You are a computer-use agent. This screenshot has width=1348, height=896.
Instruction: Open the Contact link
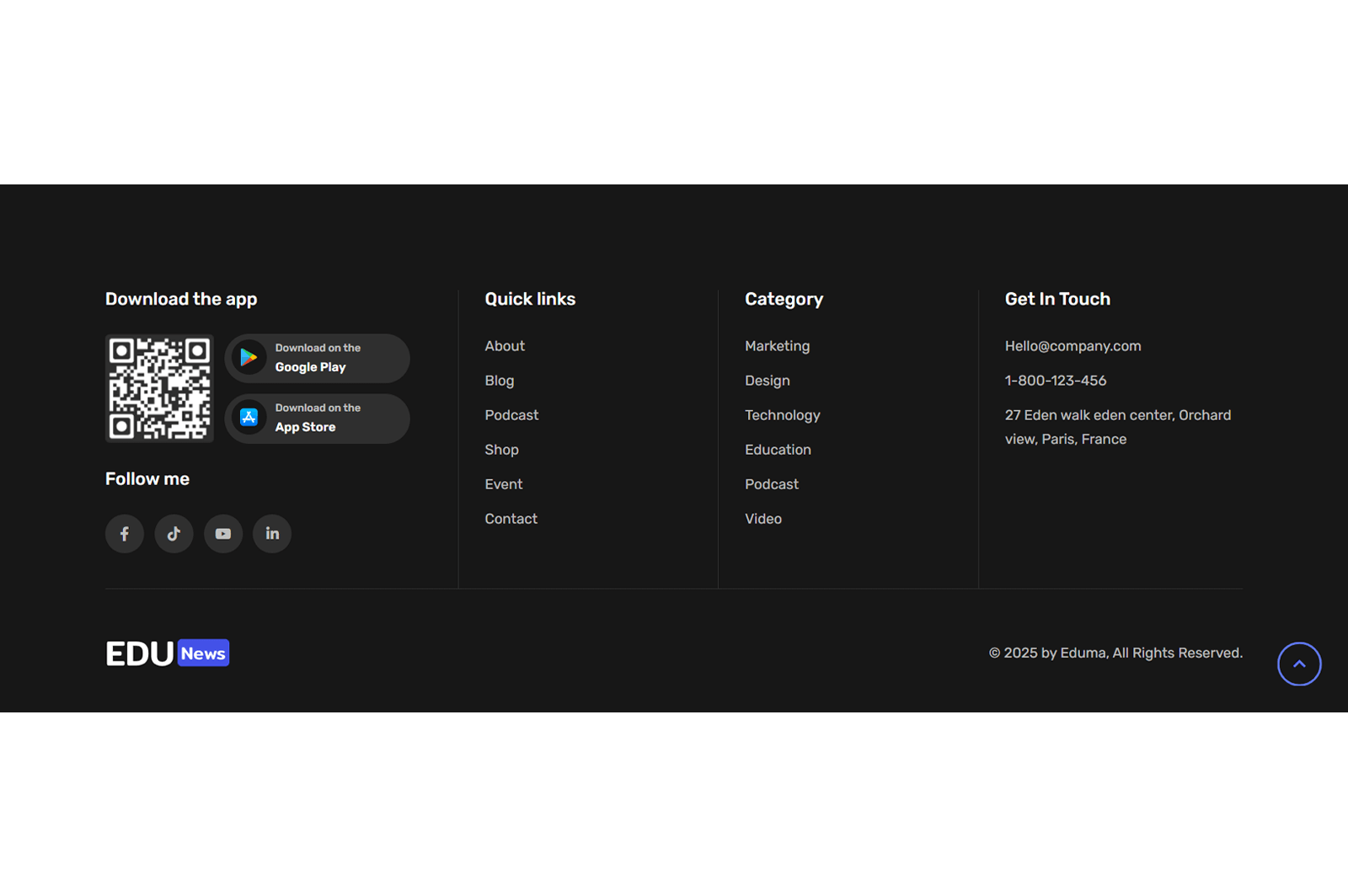pyautogui.click(x=511, y=519)
